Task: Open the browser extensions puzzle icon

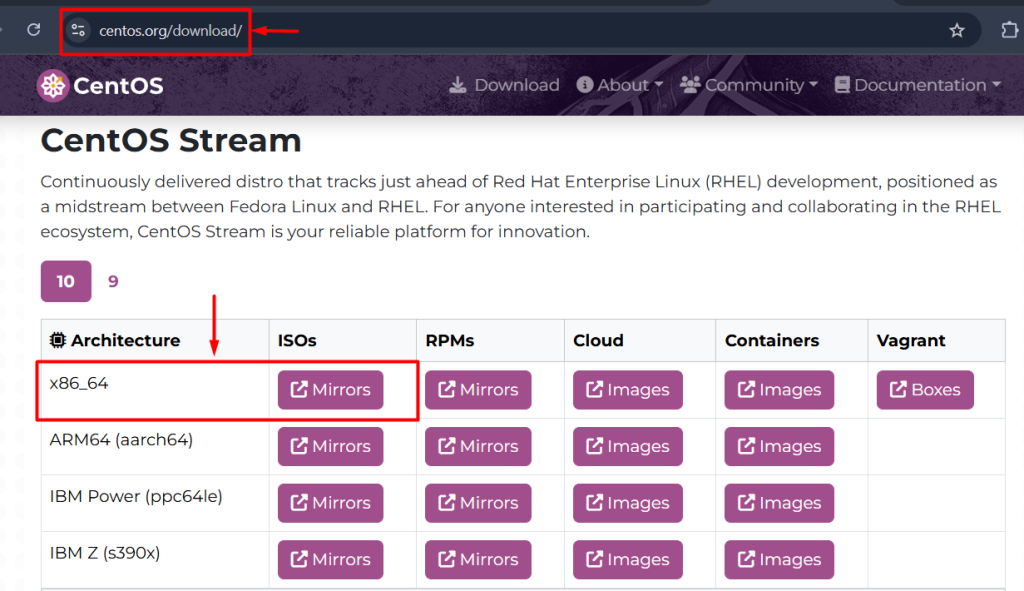Action: (x=1009, y=30)
